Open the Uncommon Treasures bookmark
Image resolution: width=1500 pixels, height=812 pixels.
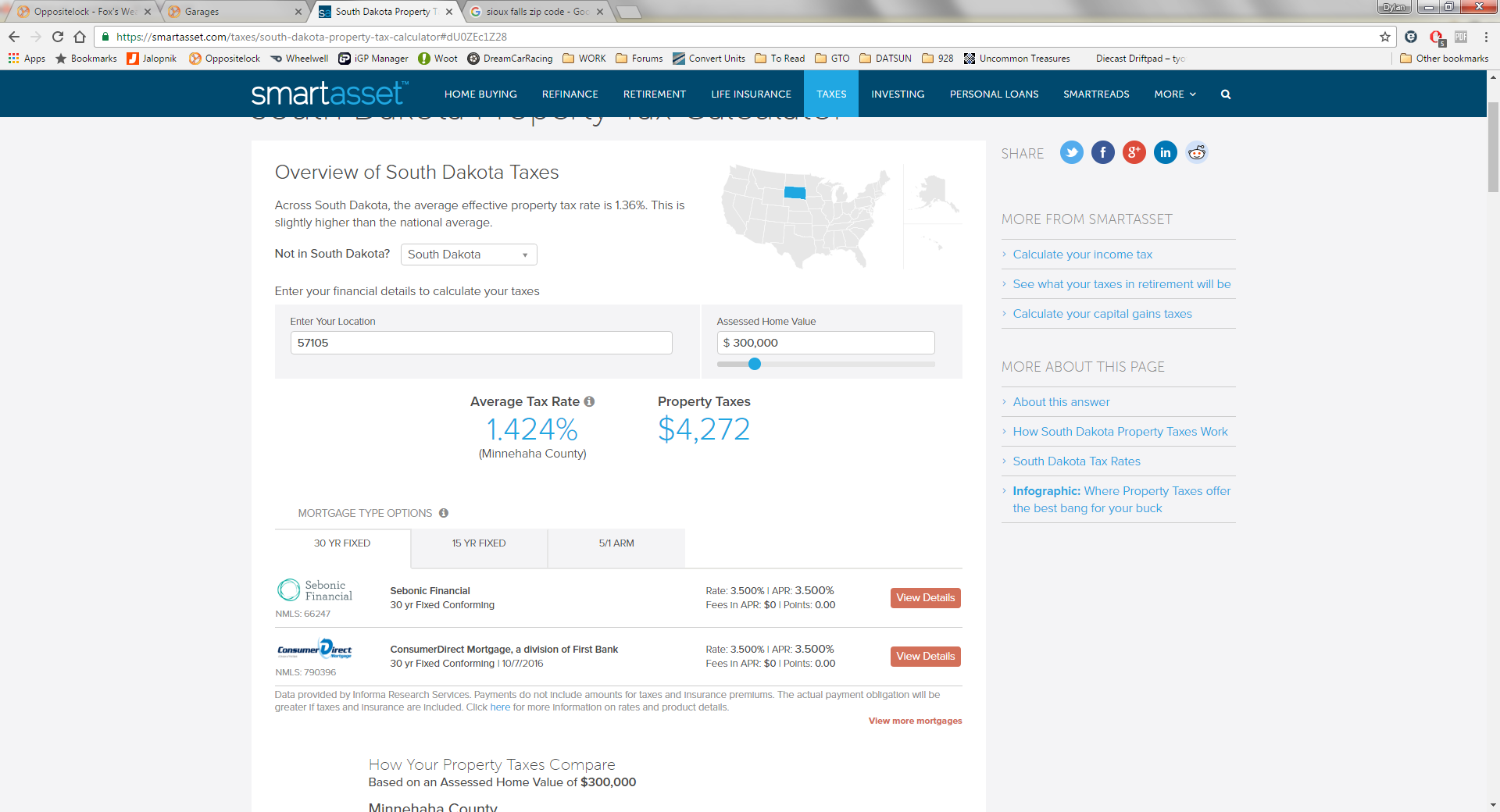pyautogui.click(x=1016, y=59)
